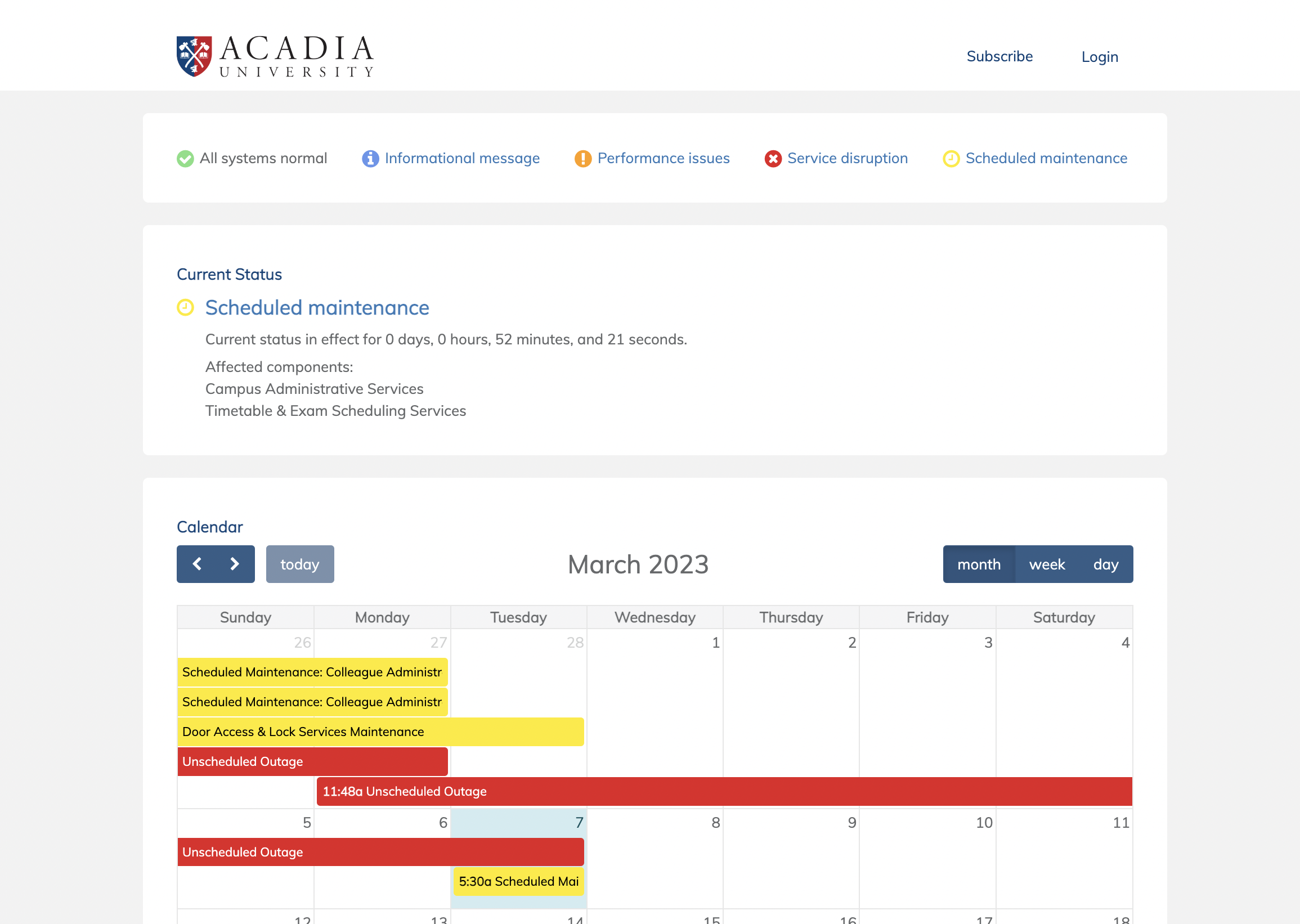Open the second Scheduled Maintenance: Colleague Administr event

coord(312,702)
